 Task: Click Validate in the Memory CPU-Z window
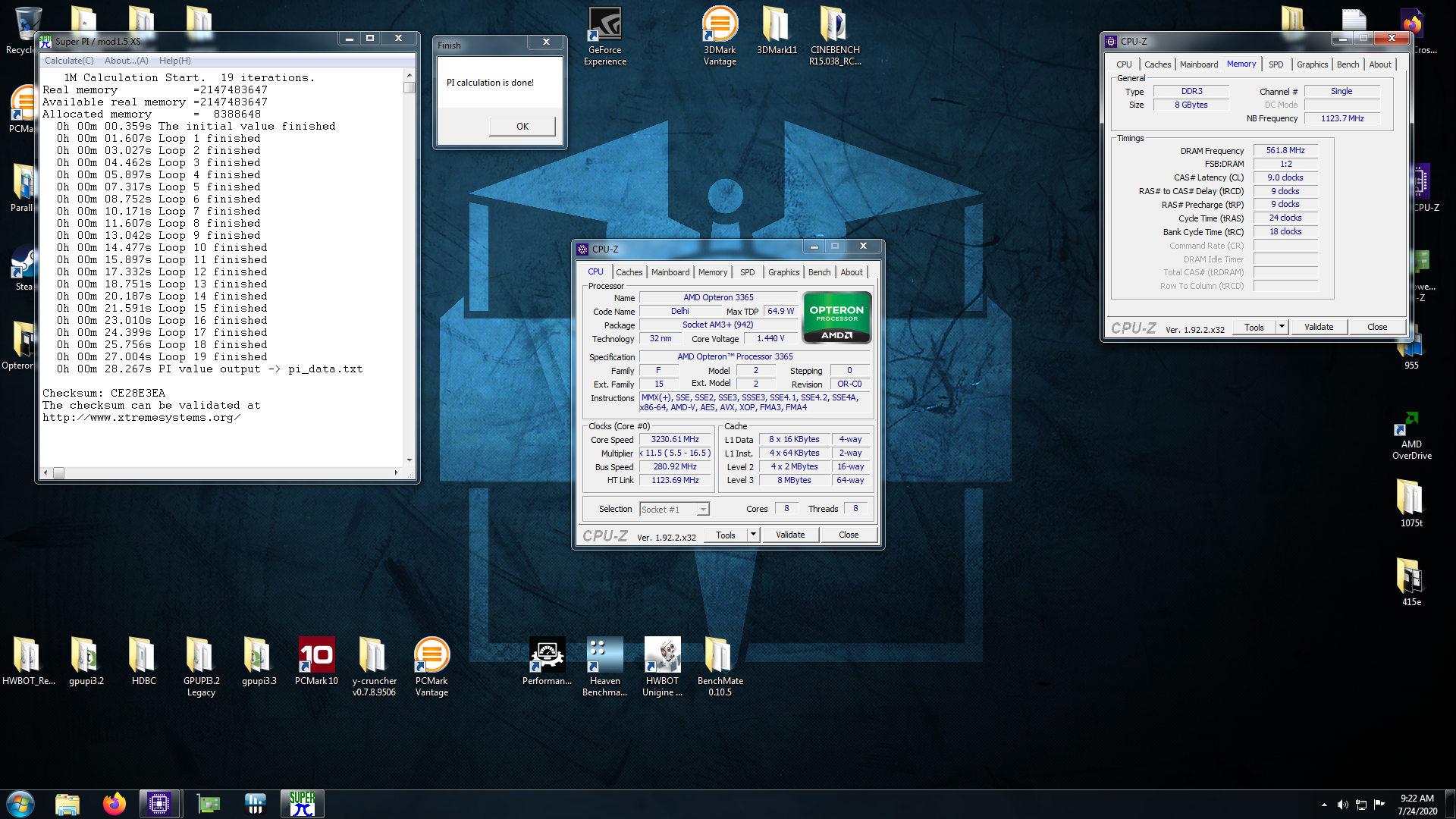pos(1319,327)
